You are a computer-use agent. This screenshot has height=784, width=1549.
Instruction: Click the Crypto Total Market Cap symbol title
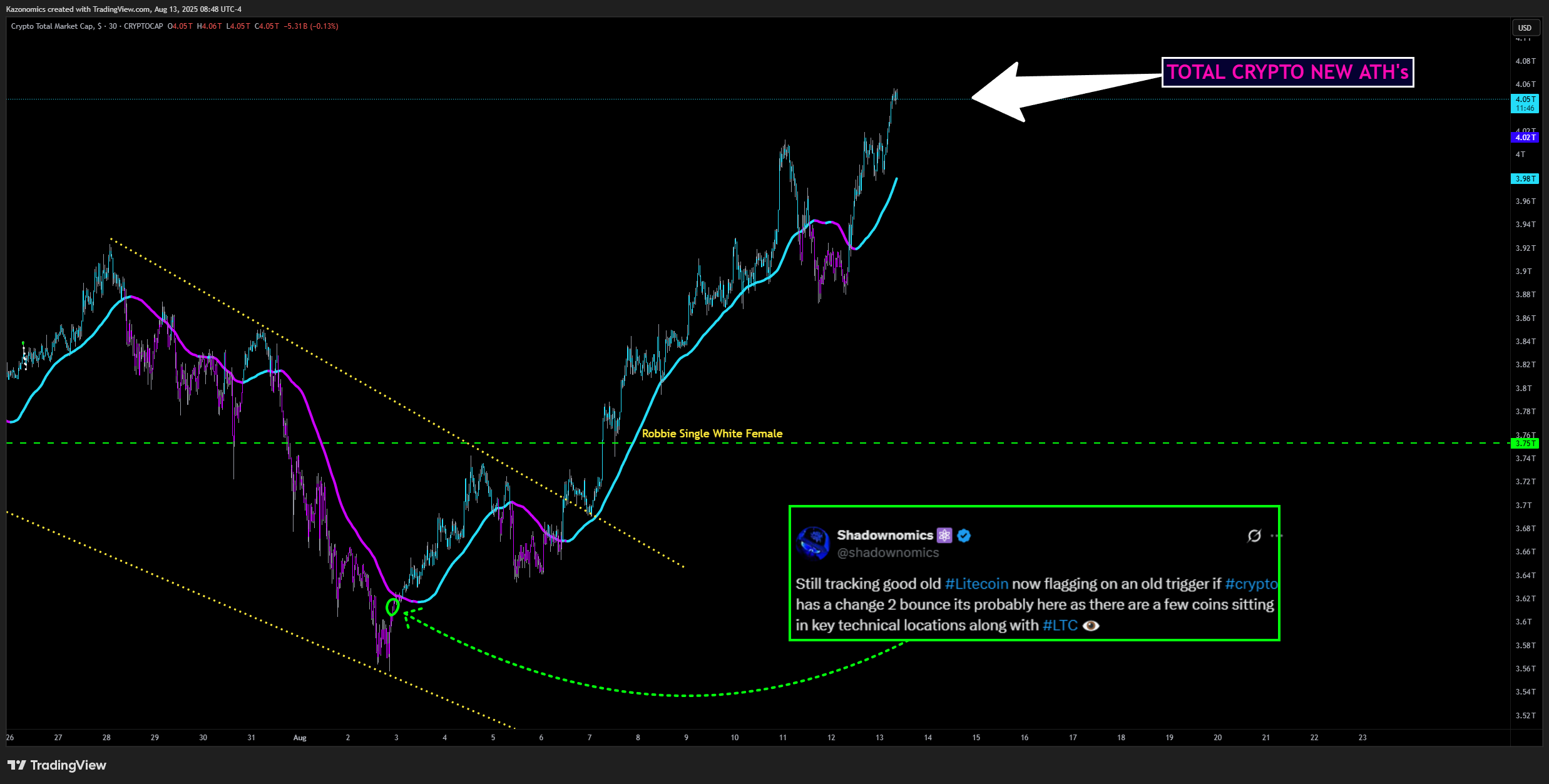click(x=53, y=26)
